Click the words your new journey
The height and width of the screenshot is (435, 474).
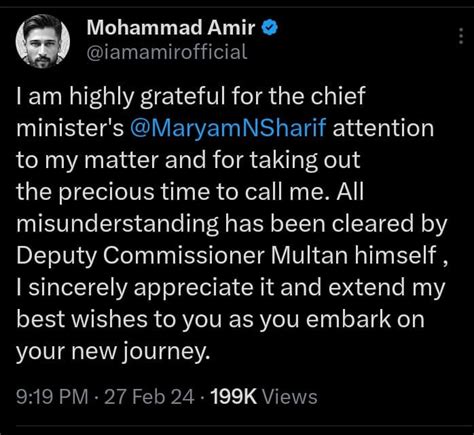point(113,352)
